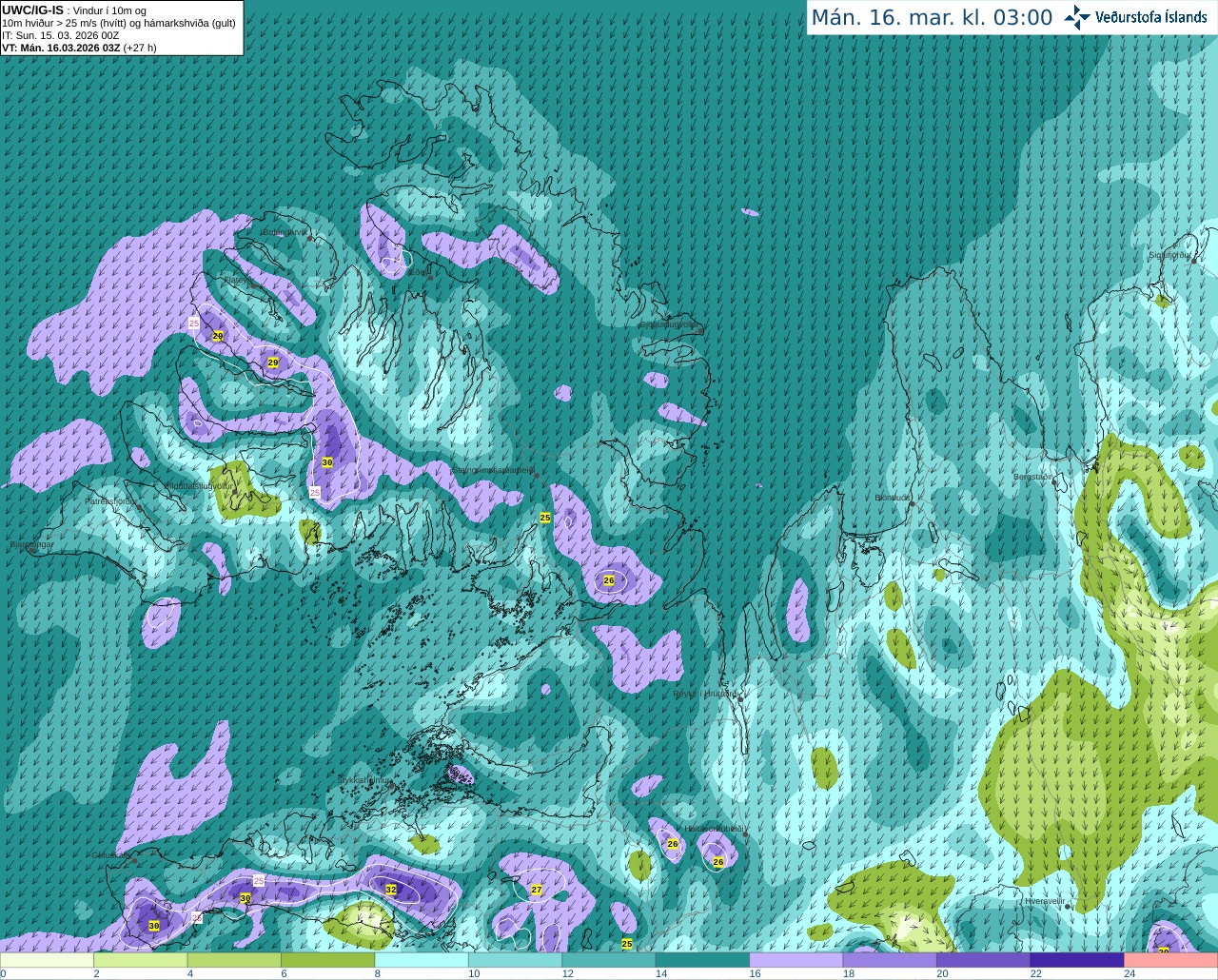Pick the 0–2 m/s cream legend swatch

[x=48, y=960]
